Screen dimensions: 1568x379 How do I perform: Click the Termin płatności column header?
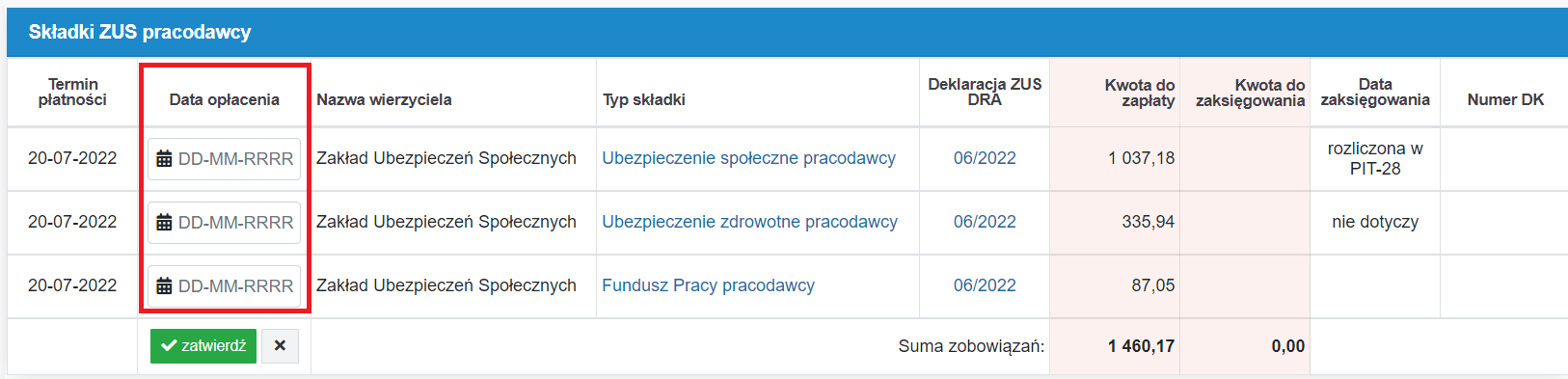[x=72, y=93]
